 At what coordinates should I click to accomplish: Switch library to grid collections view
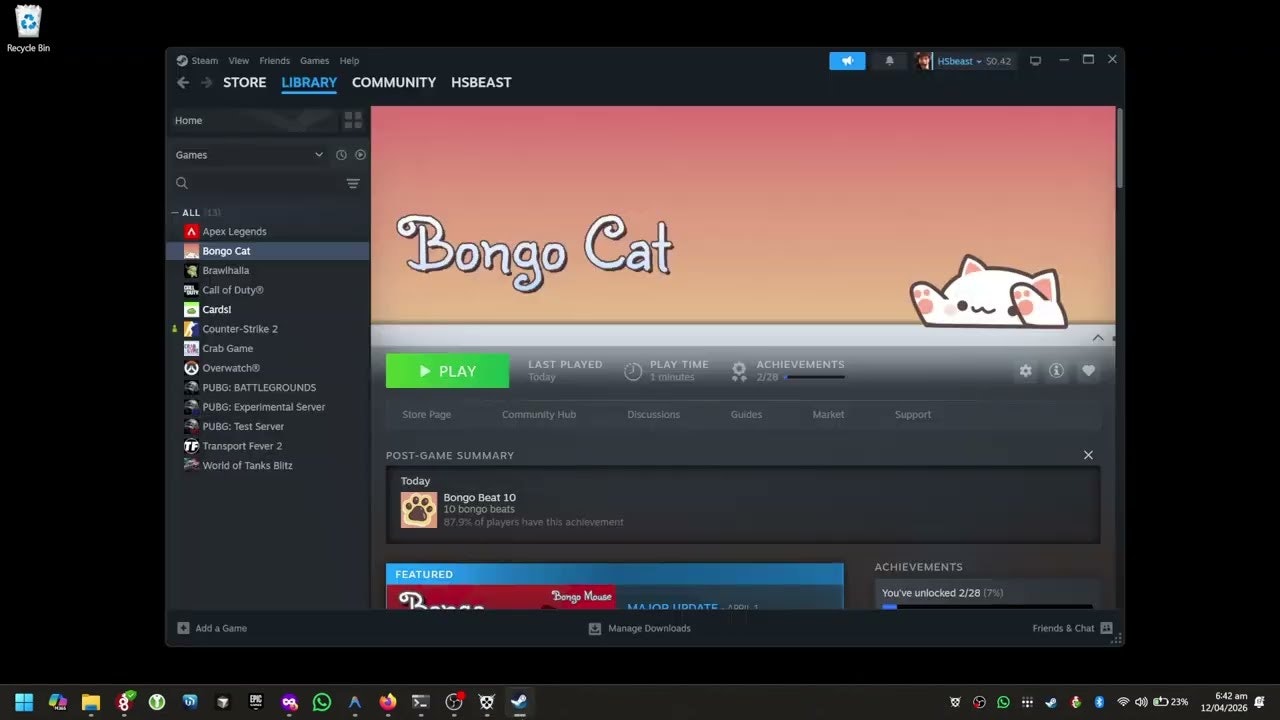click(x=353, y=120)
